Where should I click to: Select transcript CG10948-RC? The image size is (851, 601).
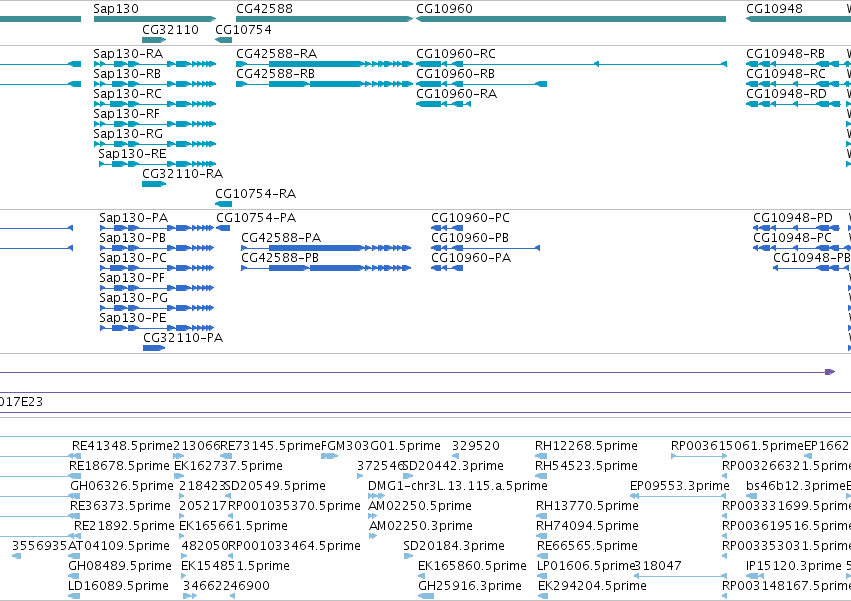pos(786,73)
